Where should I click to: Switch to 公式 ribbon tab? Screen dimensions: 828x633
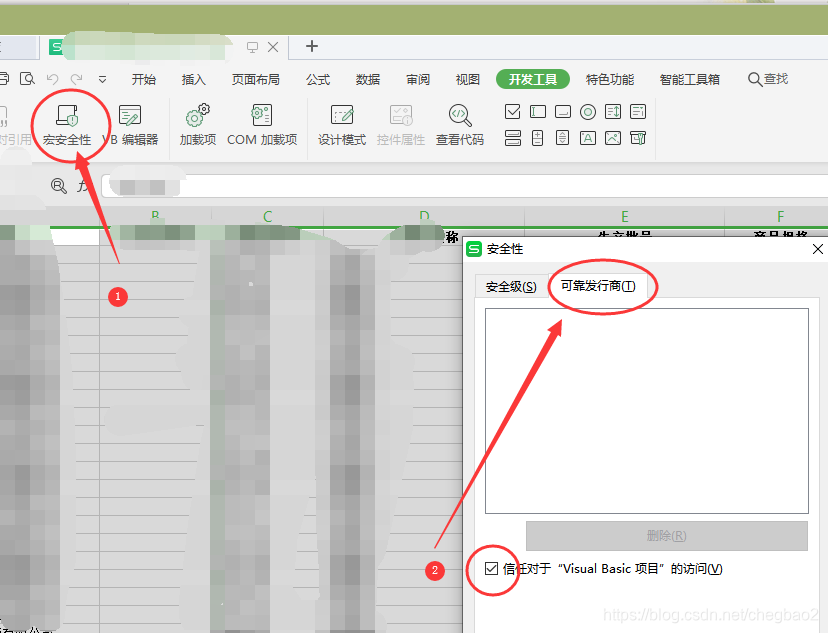point(318,79)
